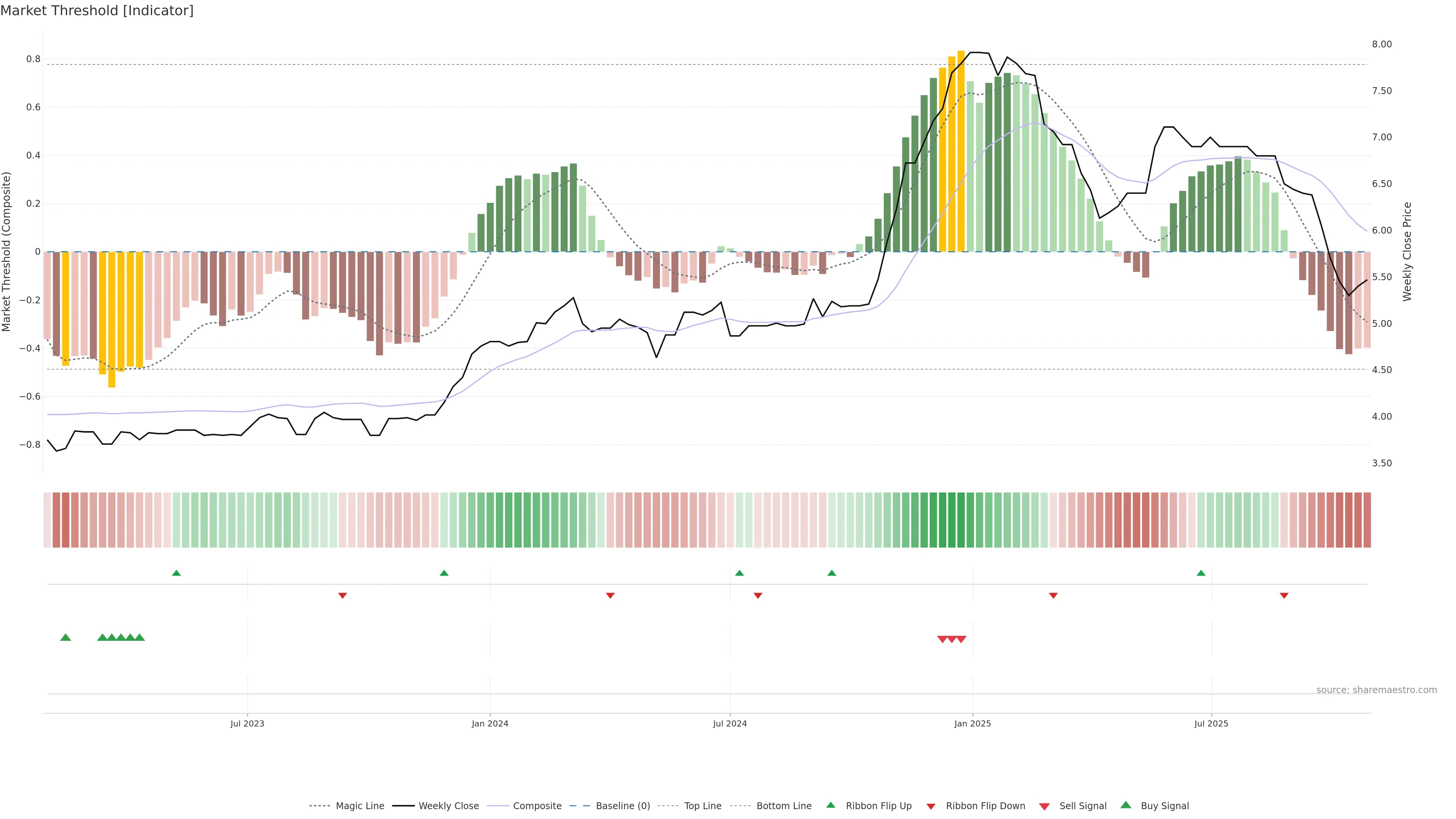
Task: Click the Weekly Close Price axis title
Action: [1407, 251]
